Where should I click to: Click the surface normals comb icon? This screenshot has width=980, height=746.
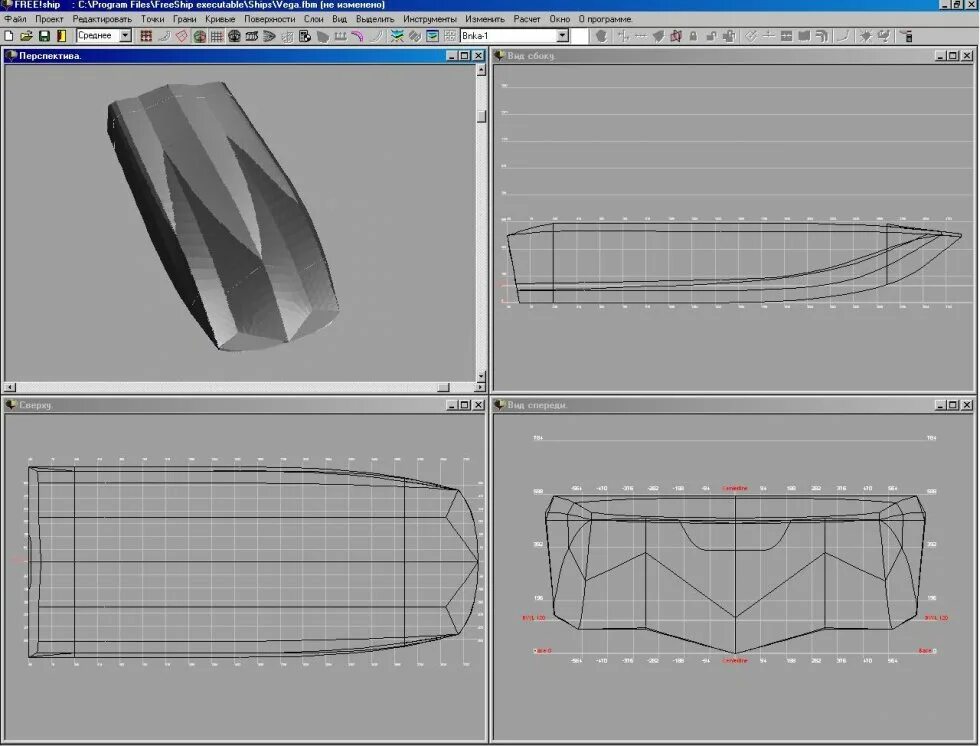click(340, 36)
